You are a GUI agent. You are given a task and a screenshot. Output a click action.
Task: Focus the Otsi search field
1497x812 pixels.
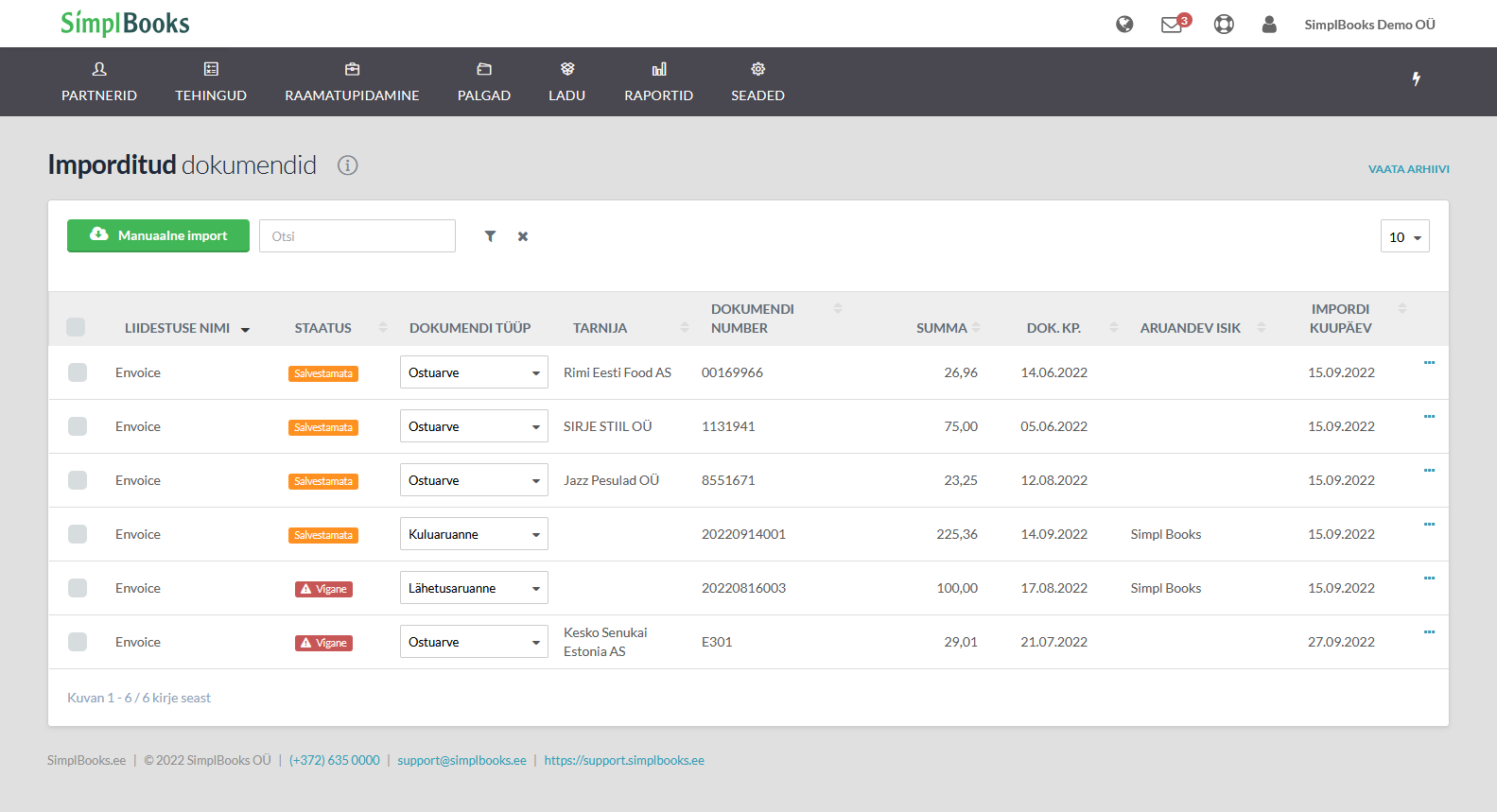pos(357,236)
